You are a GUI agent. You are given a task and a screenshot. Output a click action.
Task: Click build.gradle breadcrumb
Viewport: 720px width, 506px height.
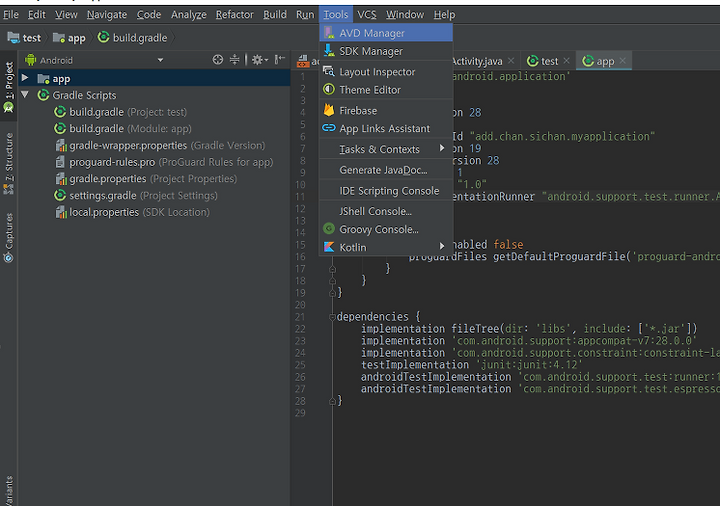pyautogui.click(x=133, y=38)
